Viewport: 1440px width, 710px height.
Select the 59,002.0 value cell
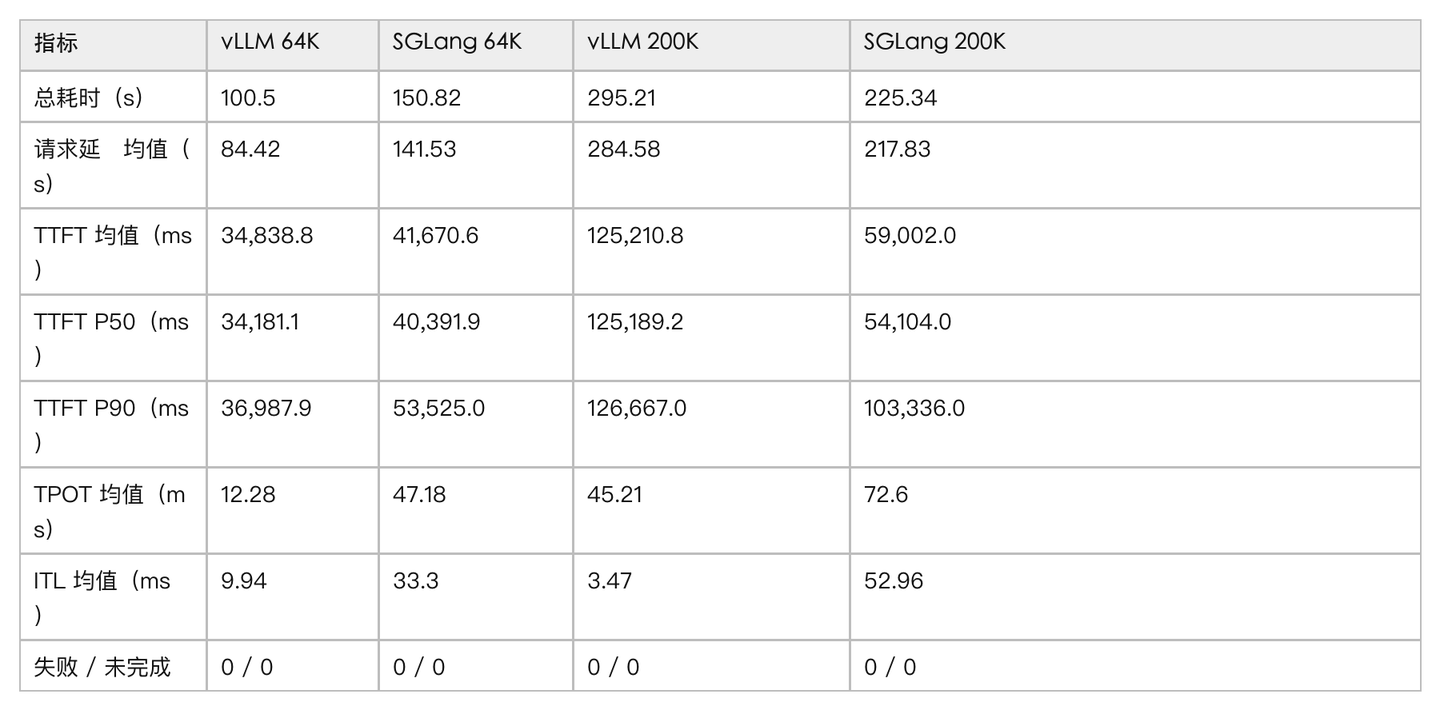[x=1135, y=251]
